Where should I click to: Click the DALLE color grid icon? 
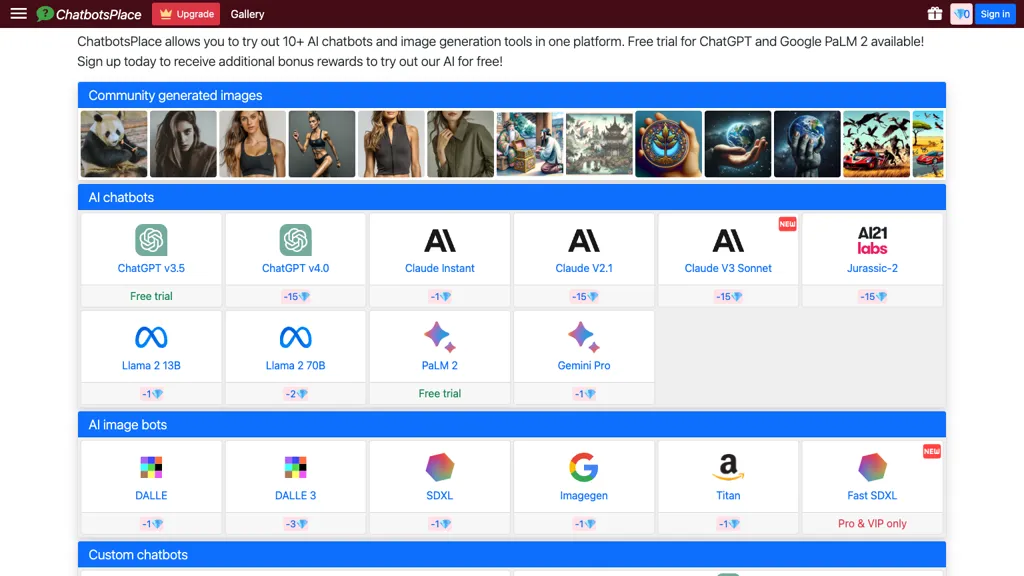pyautogui.click(x=151, y=467)
